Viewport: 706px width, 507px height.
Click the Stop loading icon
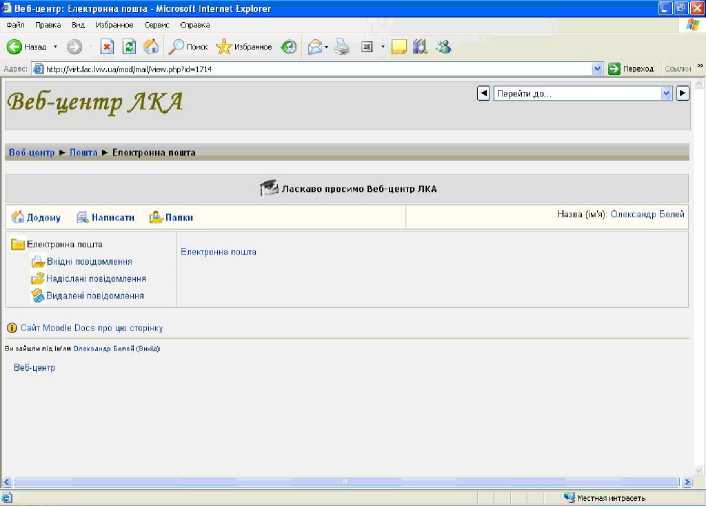click(107, 46)
